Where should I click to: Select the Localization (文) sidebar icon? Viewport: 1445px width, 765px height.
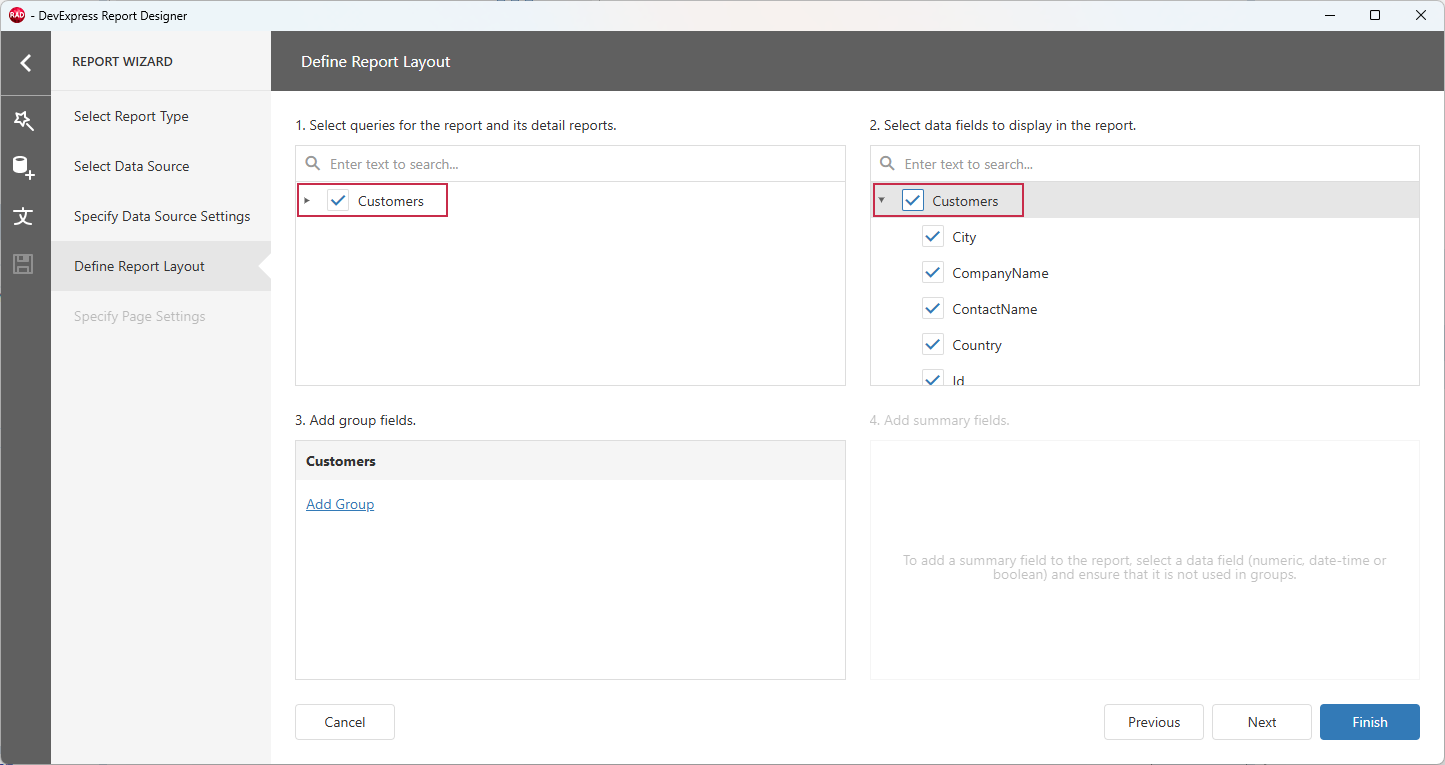25,216
